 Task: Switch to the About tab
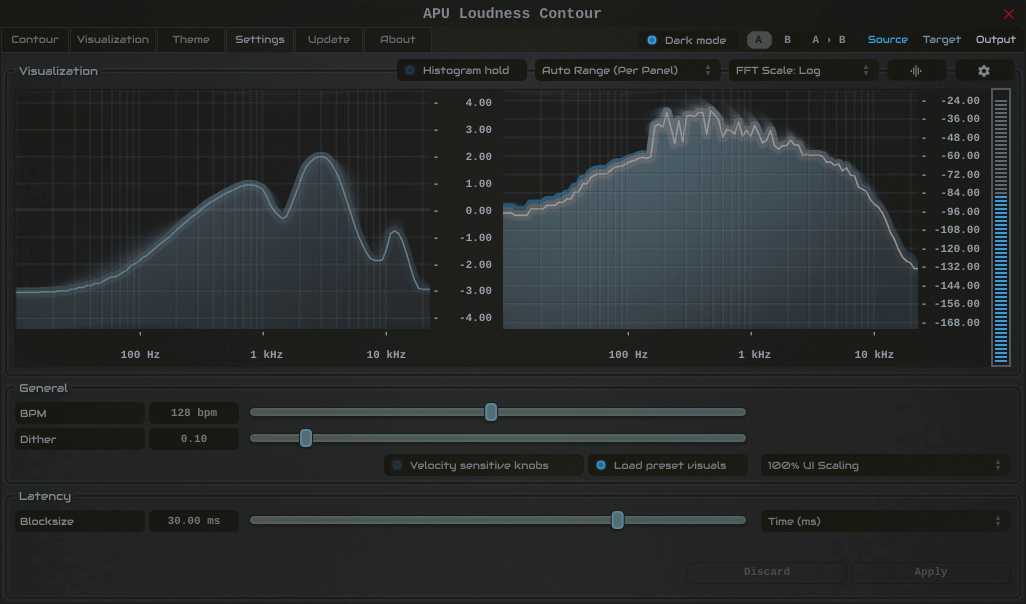pos(397,40)
